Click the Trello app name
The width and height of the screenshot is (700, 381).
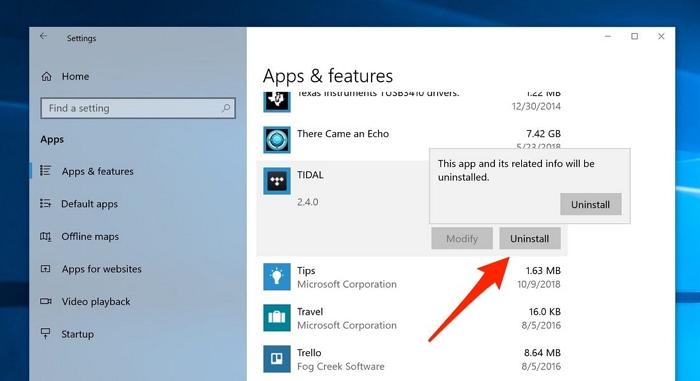[309, 353]
